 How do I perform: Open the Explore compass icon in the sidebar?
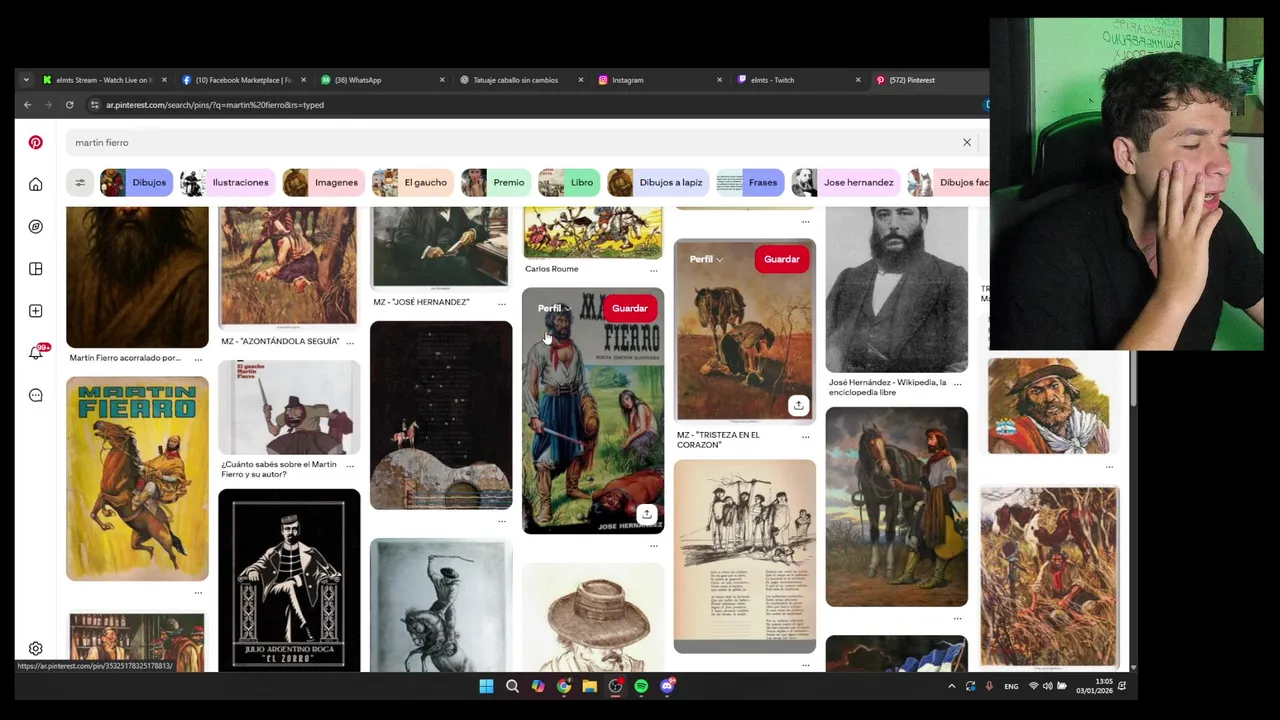[35, 227]
